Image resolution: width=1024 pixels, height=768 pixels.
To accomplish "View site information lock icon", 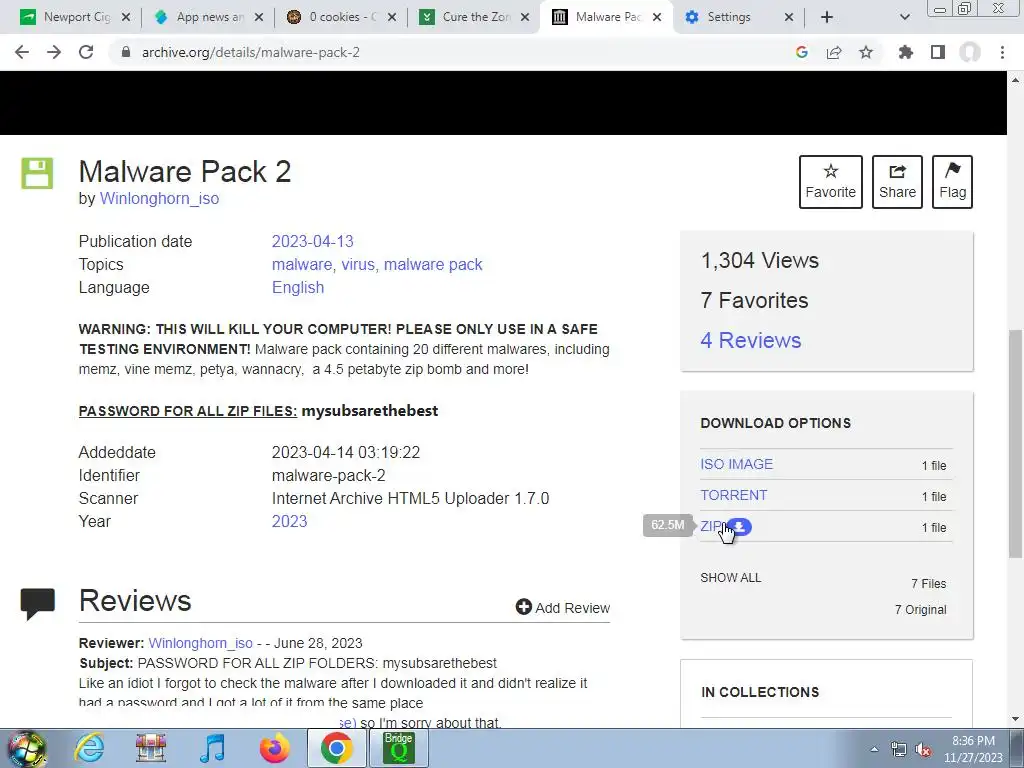I will point(126,52).
